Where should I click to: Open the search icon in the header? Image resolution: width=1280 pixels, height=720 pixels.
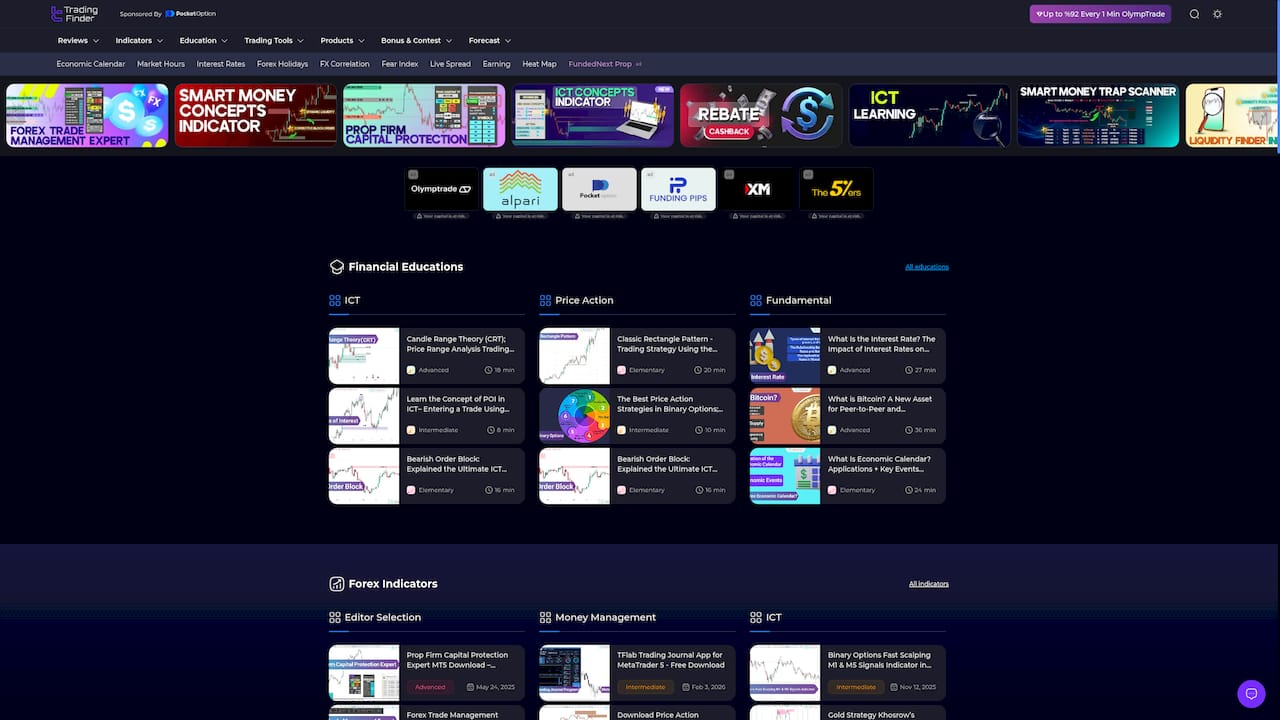coord(1193,14)
